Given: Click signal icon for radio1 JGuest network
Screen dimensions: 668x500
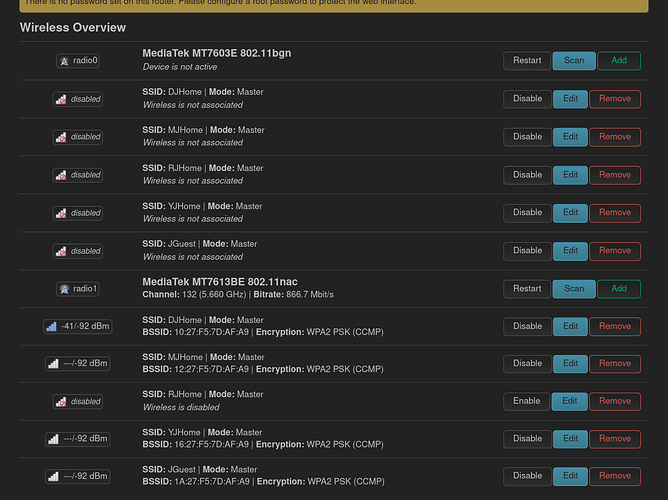Looking at the screenshot, I should click(x=53, y=477).
